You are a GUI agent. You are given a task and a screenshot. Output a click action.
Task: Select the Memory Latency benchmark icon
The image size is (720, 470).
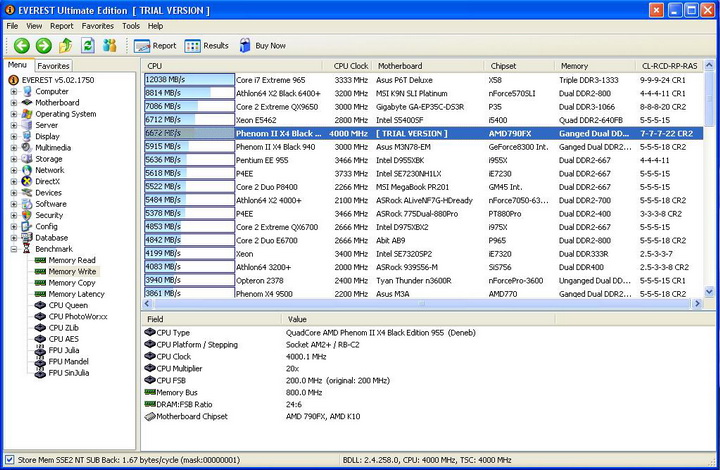click(x=40, y=294)
